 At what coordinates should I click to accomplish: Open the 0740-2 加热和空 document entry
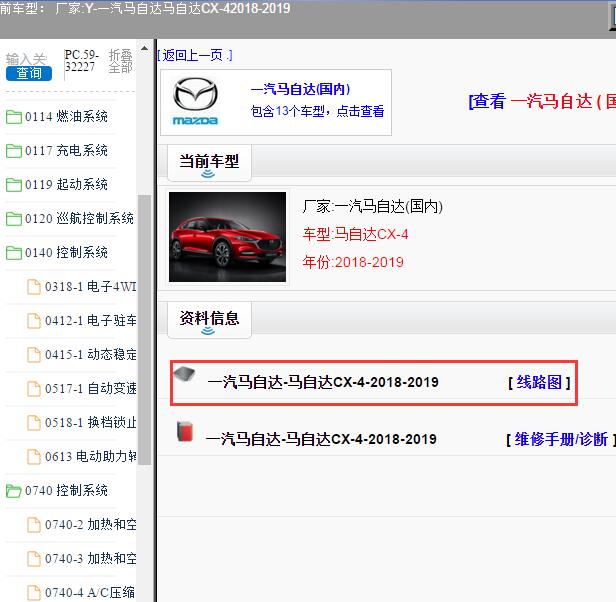(x=90, y=525)
